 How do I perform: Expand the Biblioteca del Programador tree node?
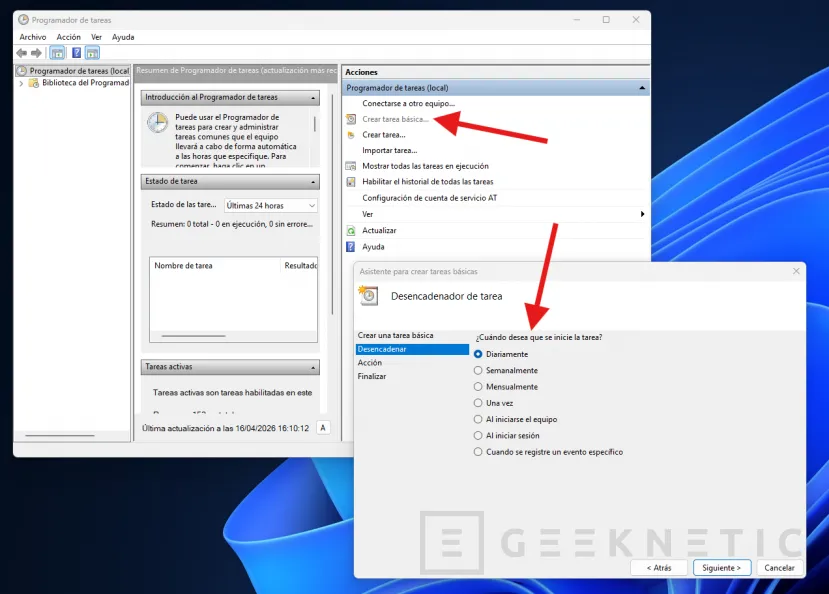[x=21, y=83]
